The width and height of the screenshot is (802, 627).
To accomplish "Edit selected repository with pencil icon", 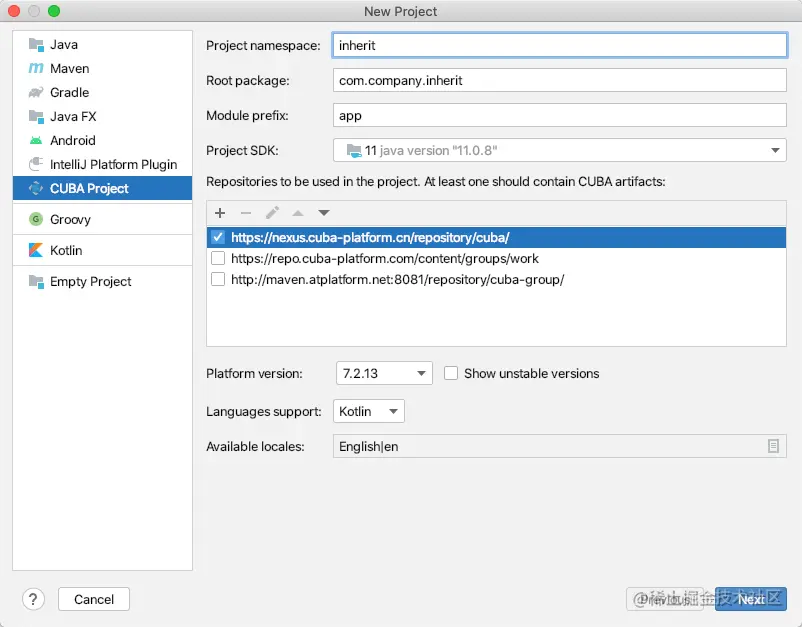I will [x=272, y=213].
